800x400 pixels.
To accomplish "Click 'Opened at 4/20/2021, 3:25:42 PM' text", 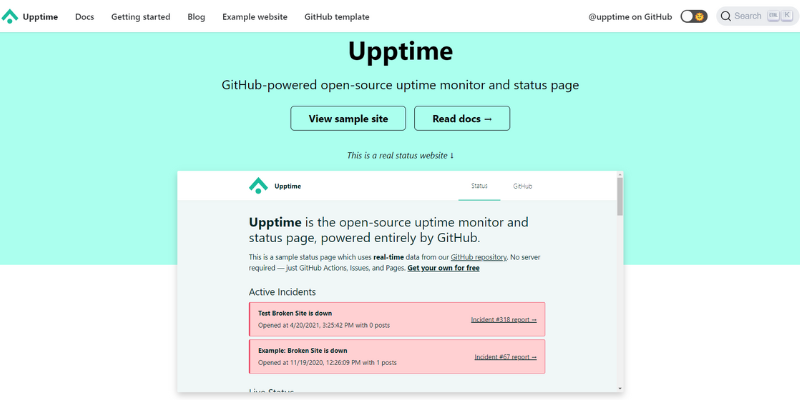I will coord(304,325).
